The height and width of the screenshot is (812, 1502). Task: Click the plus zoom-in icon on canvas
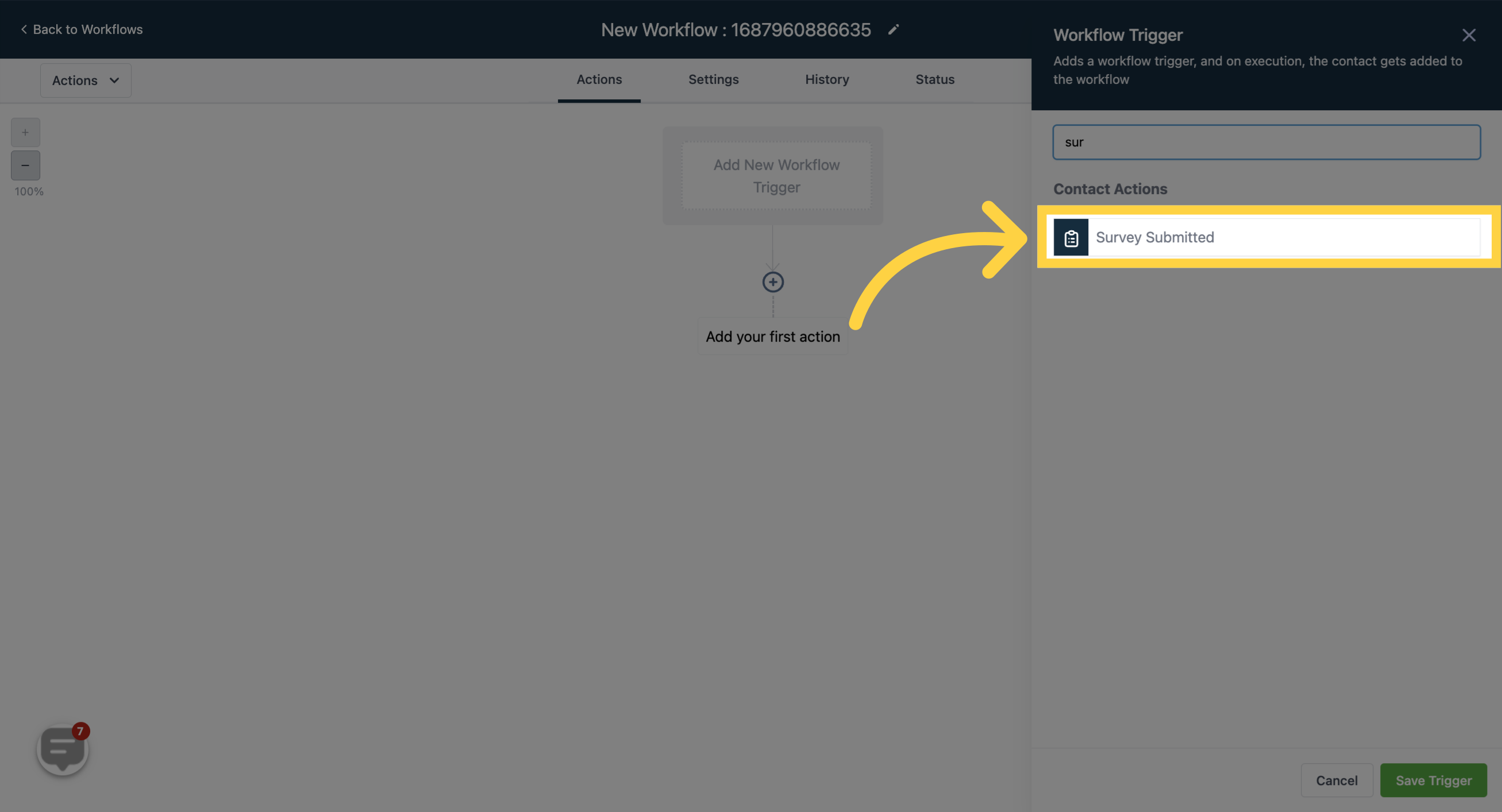tap(25, 132)
